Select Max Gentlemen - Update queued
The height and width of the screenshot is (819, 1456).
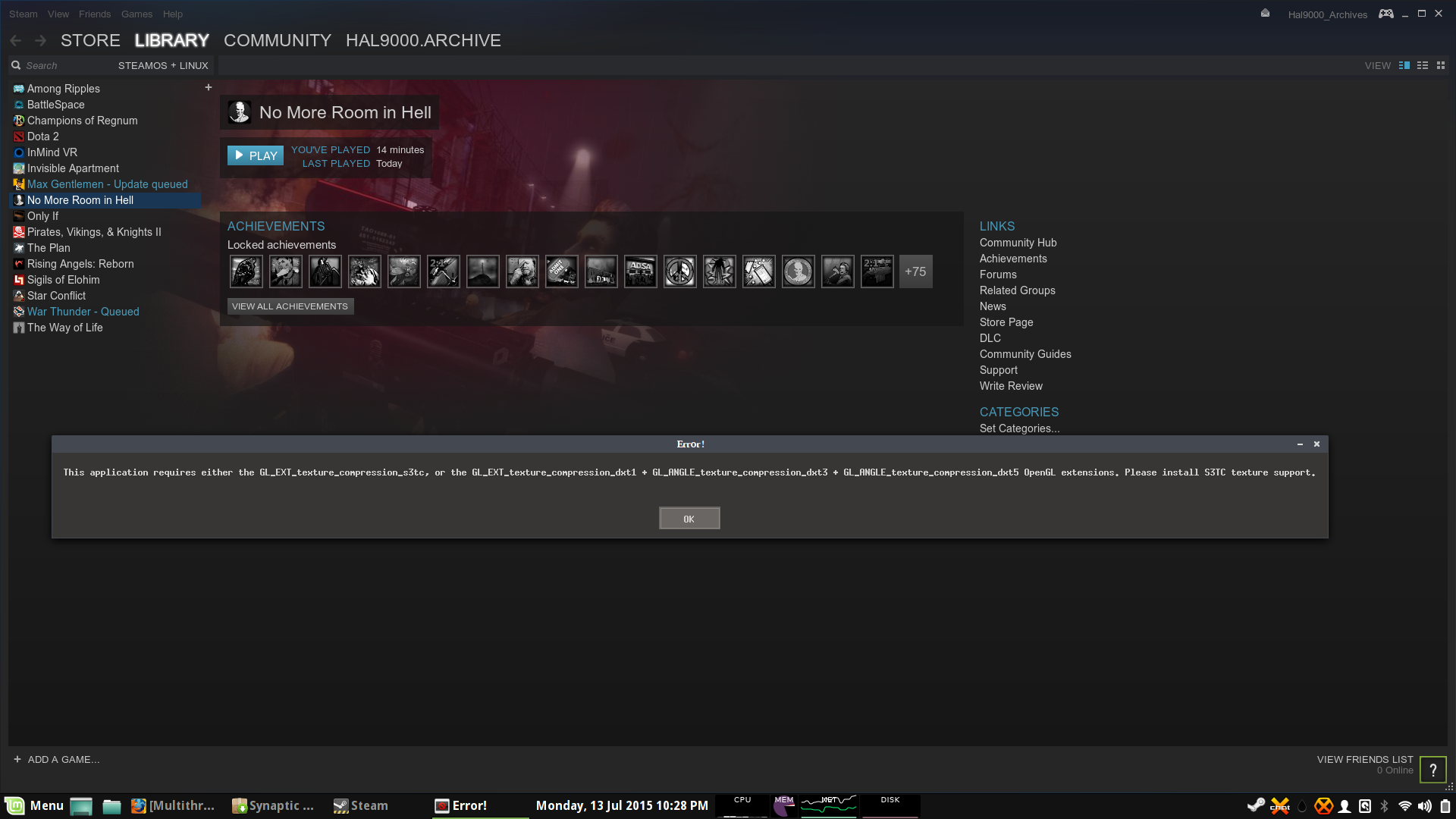[x=105, y=184]
